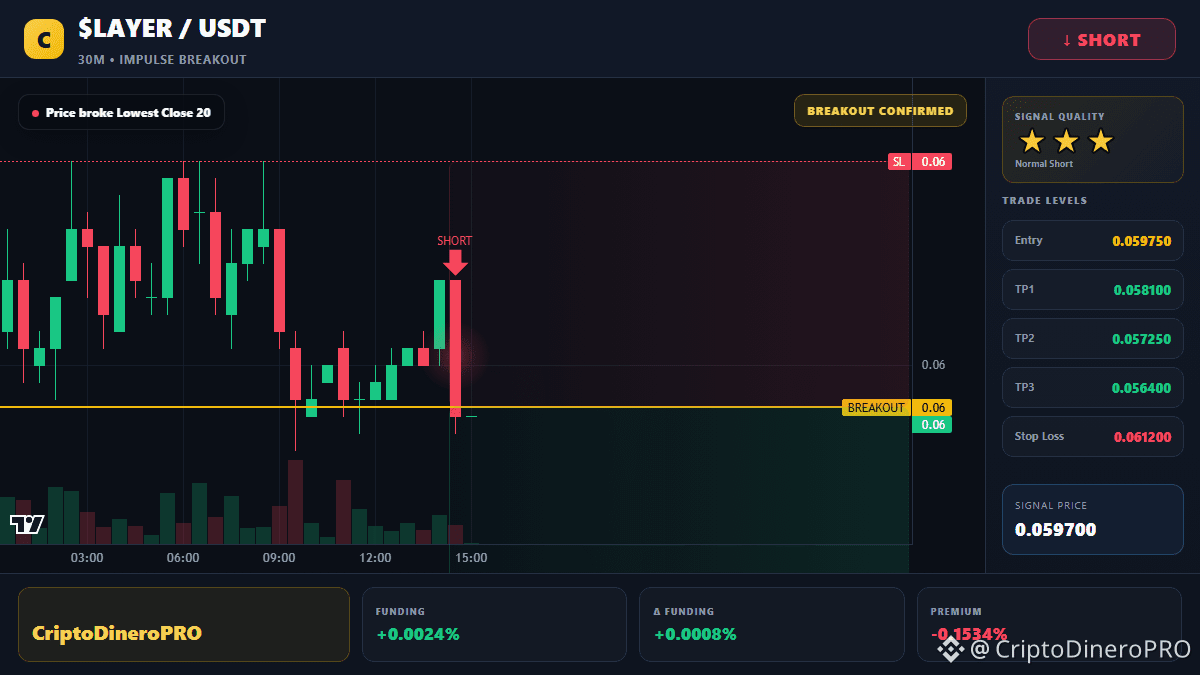Click the Price broke Lowest Close 20 label
The width and height of the screenshot is (1200, 675).
121,113
